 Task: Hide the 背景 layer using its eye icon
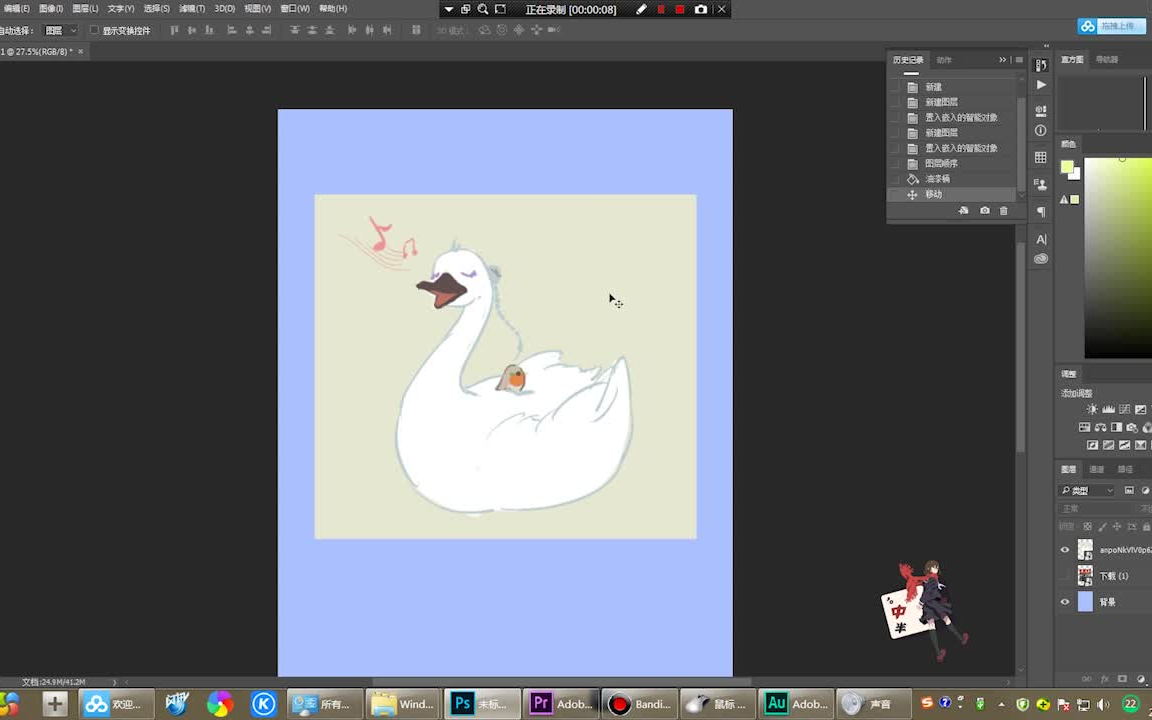[x=1065, y=602]
